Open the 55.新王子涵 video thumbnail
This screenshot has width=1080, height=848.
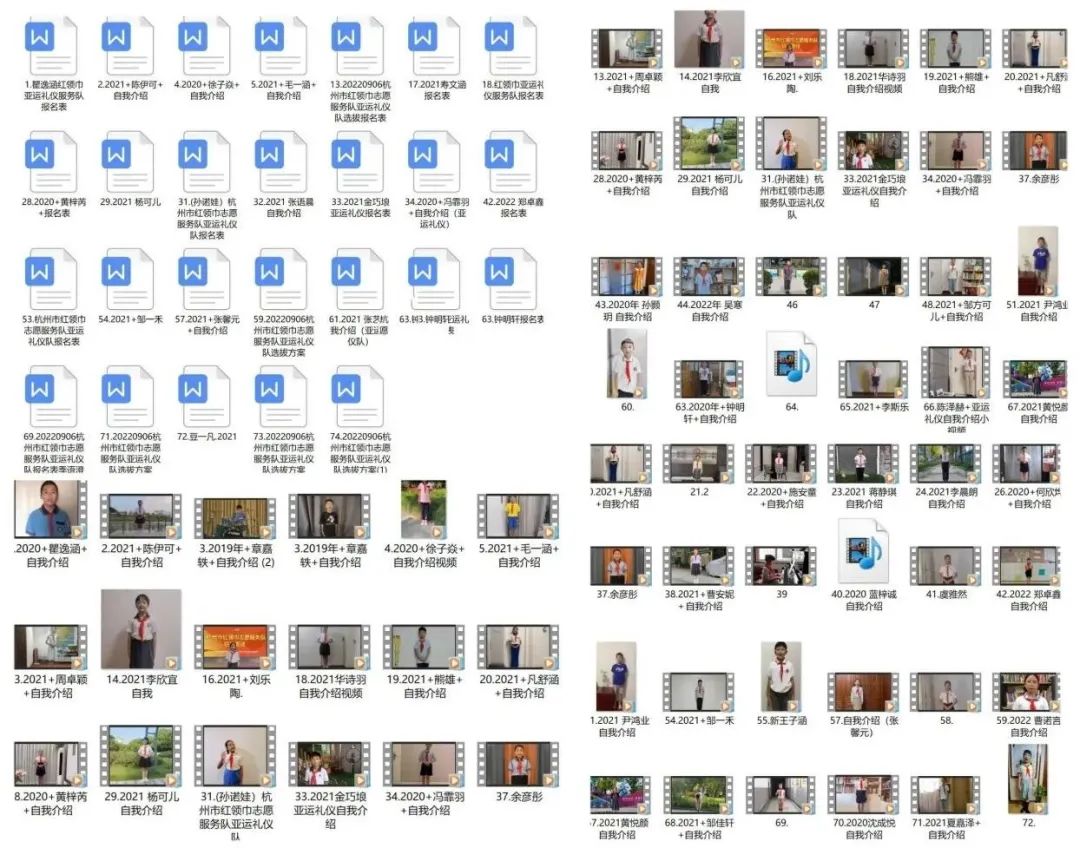point(780,676)
